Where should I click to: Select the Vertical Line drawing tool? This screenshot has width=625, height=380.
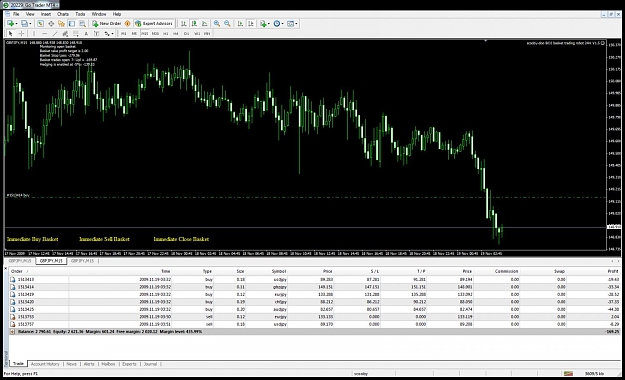click(34, 33)
